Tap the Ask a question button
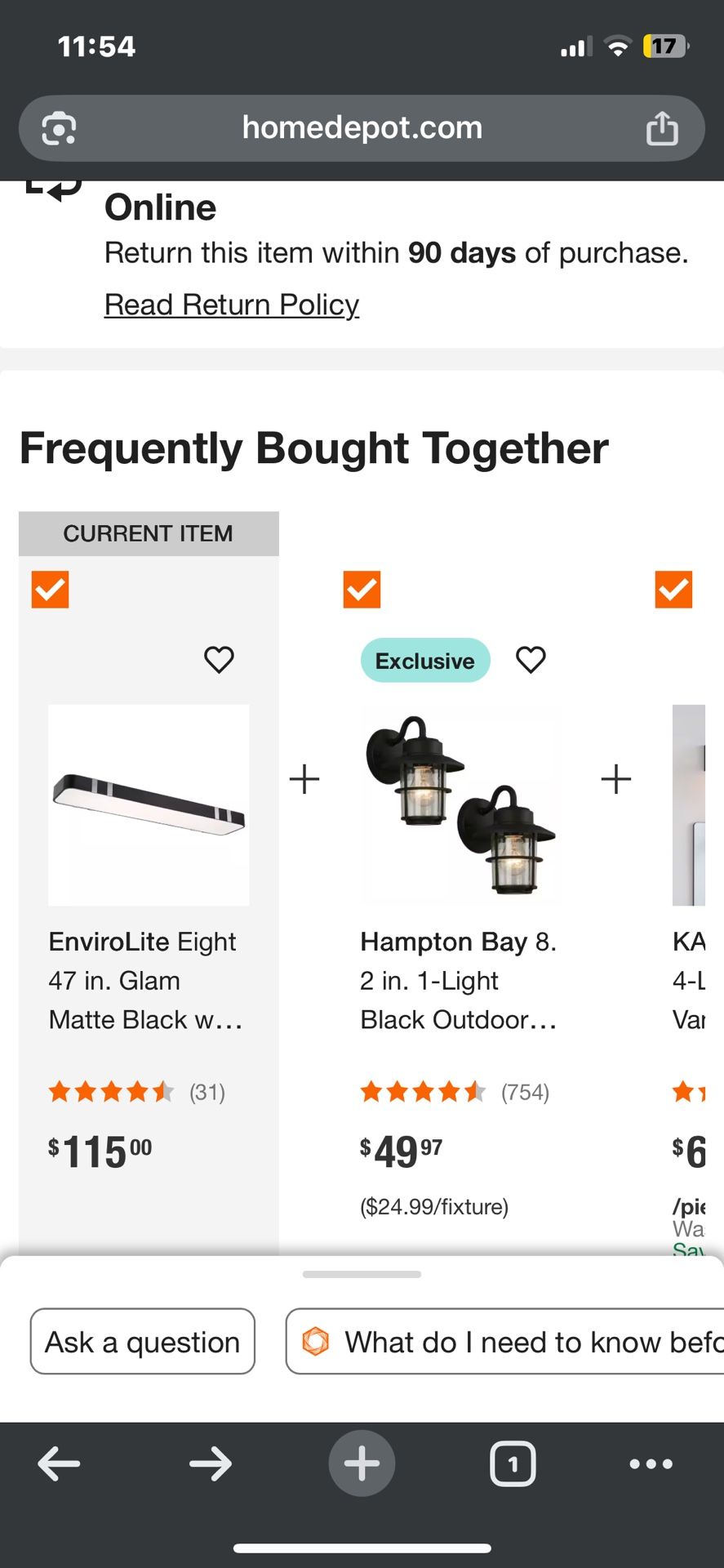 (x=143, y=1342)
